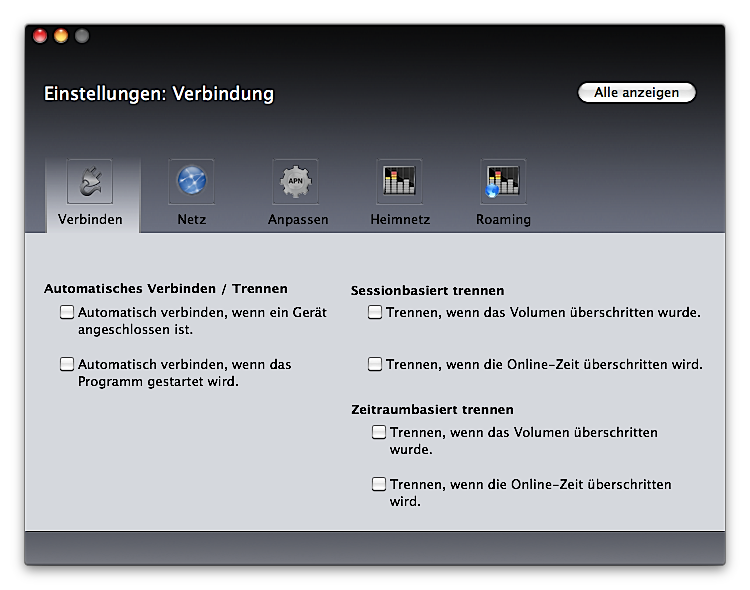Switch to the Heimnetz tab label
The width and height of the screenshot is (750, 590).
[x=400, y=219]
